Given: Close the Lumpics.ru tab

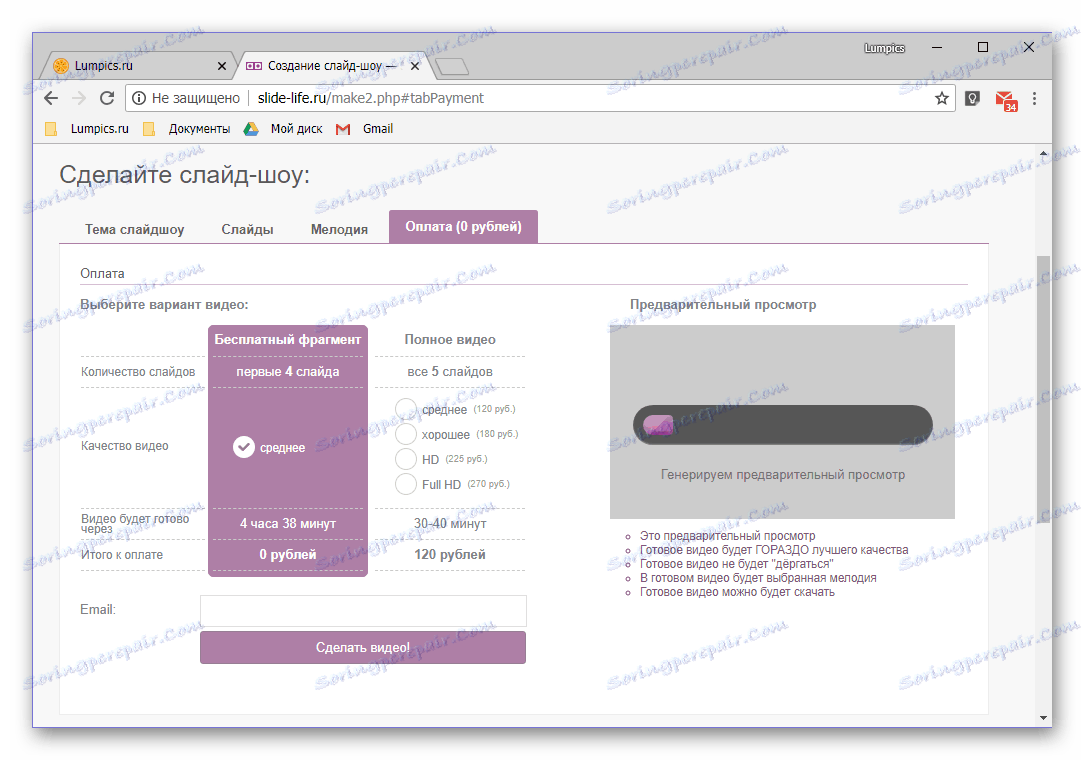Looking at the screenshot, I should click(221, 66).
